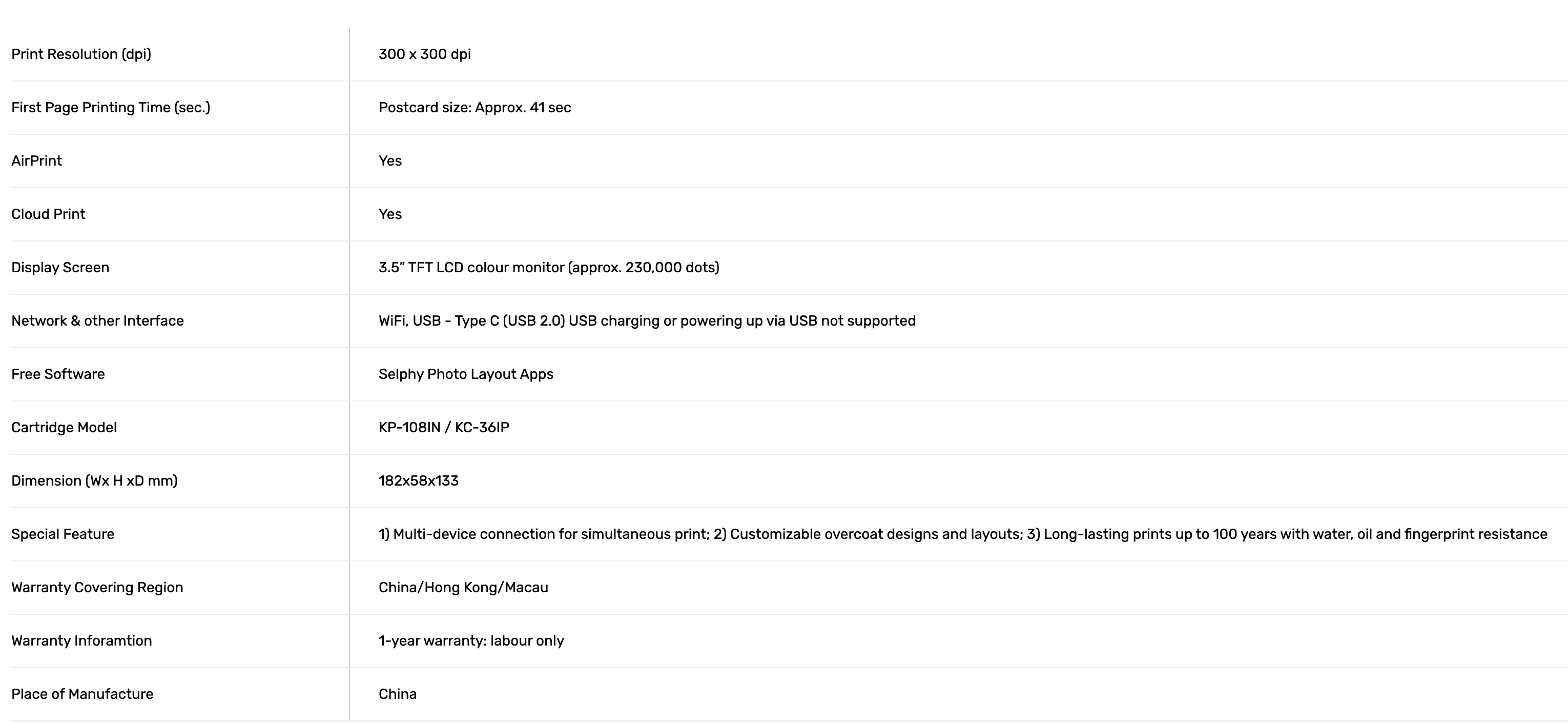The height and width of the screenshot is (723, 1568).
Task: Click the Yes value beside AirPrint
Action: (389, 161)
